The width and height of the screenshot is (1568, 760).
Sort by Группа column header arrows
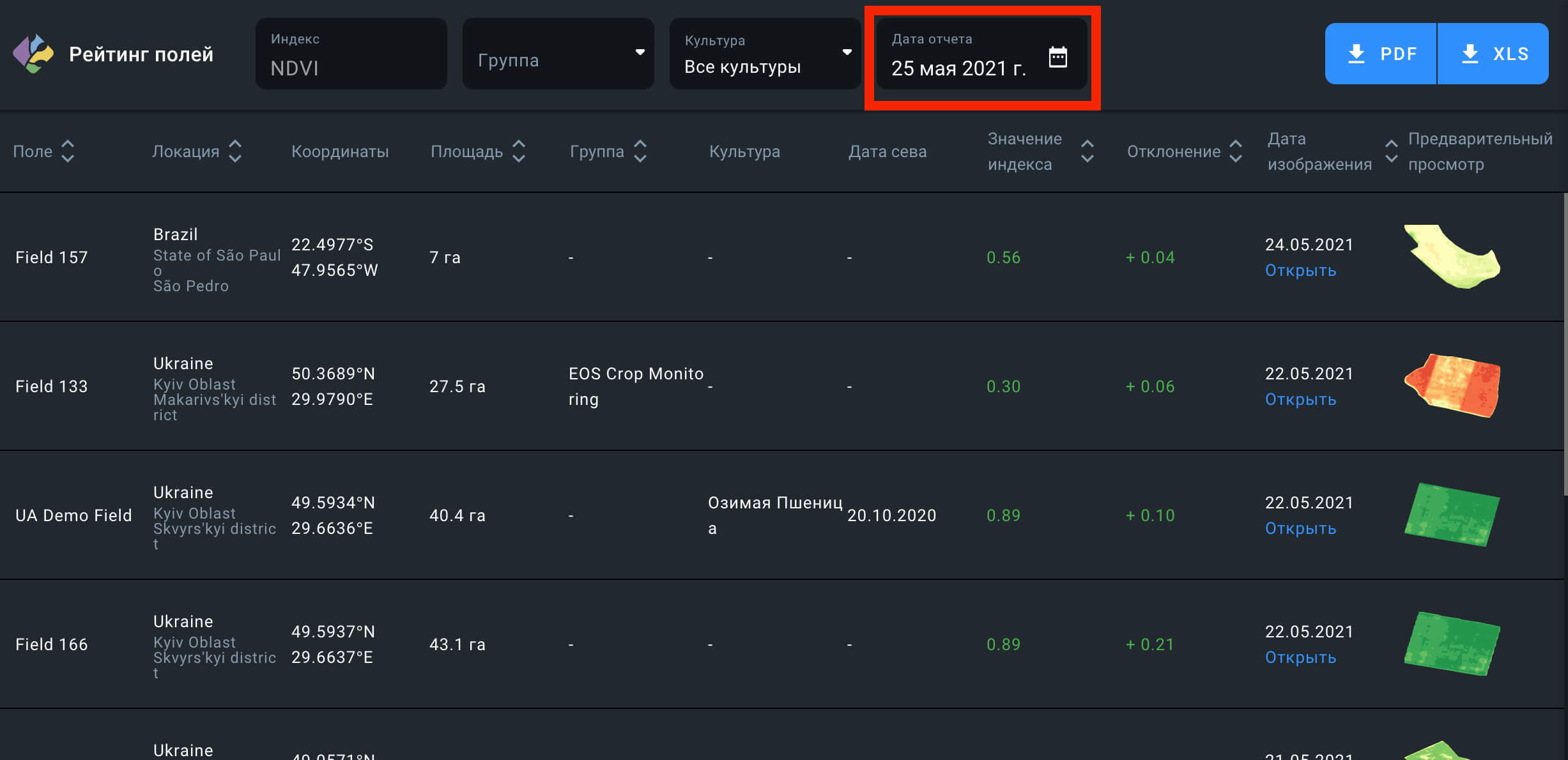click(x=640, y=151)
